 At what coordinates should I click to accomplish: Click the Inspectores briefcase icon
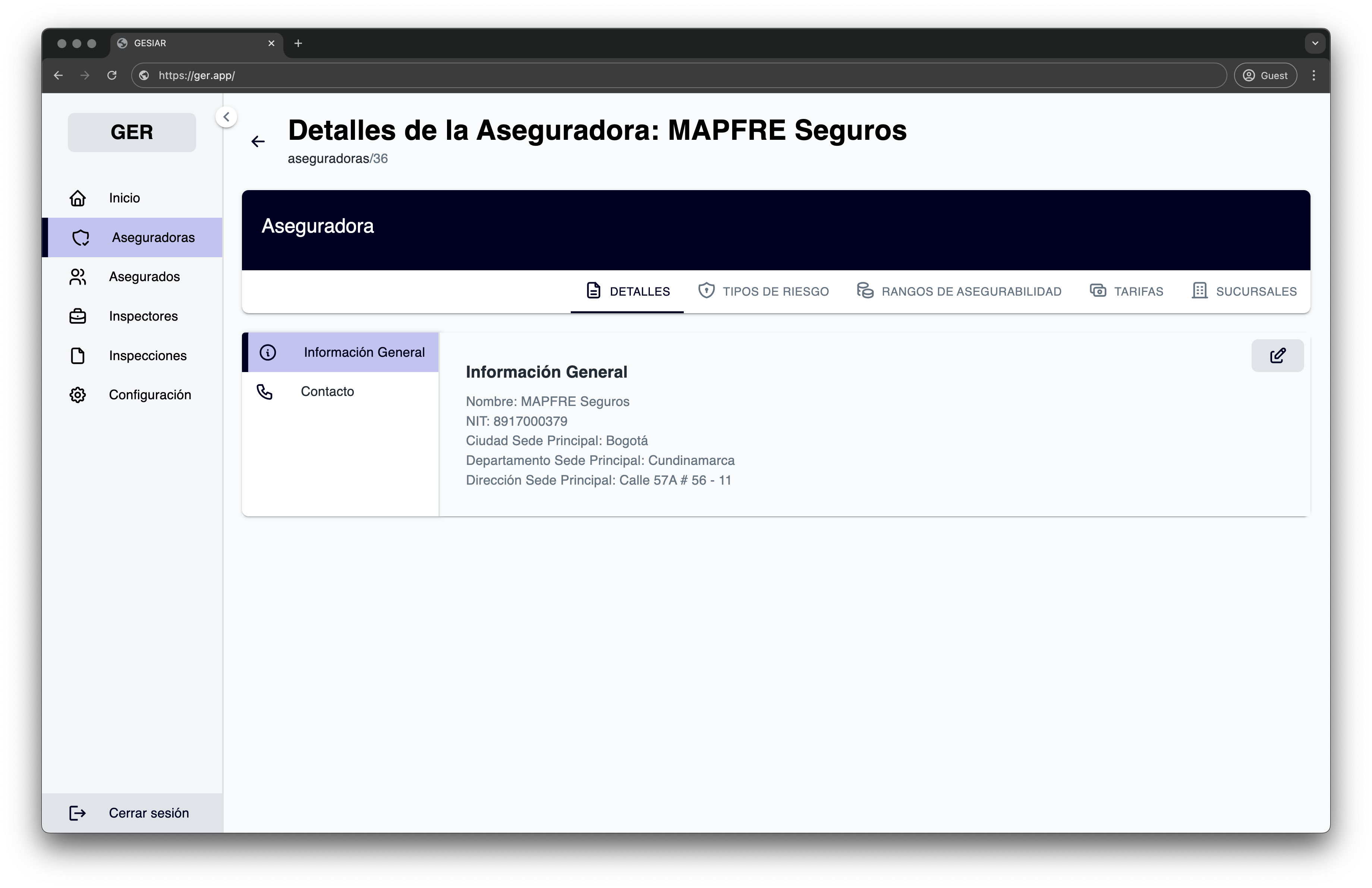78,316
